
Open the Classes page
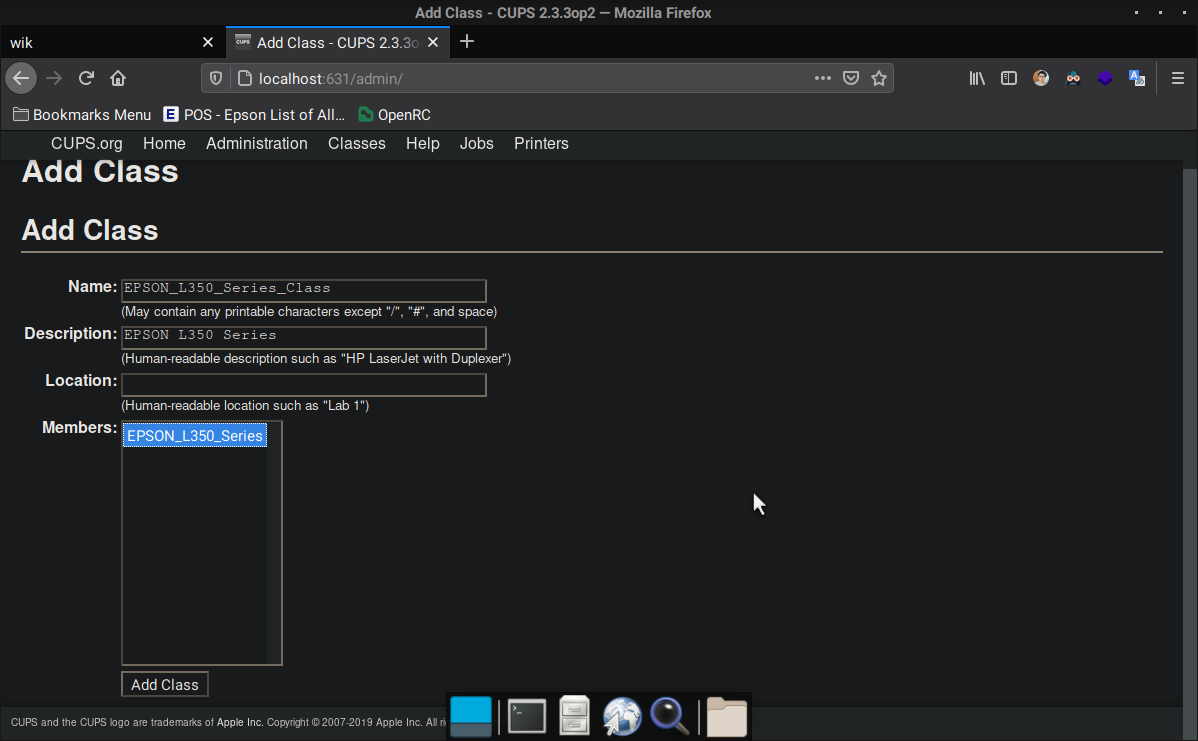(357, 144)
